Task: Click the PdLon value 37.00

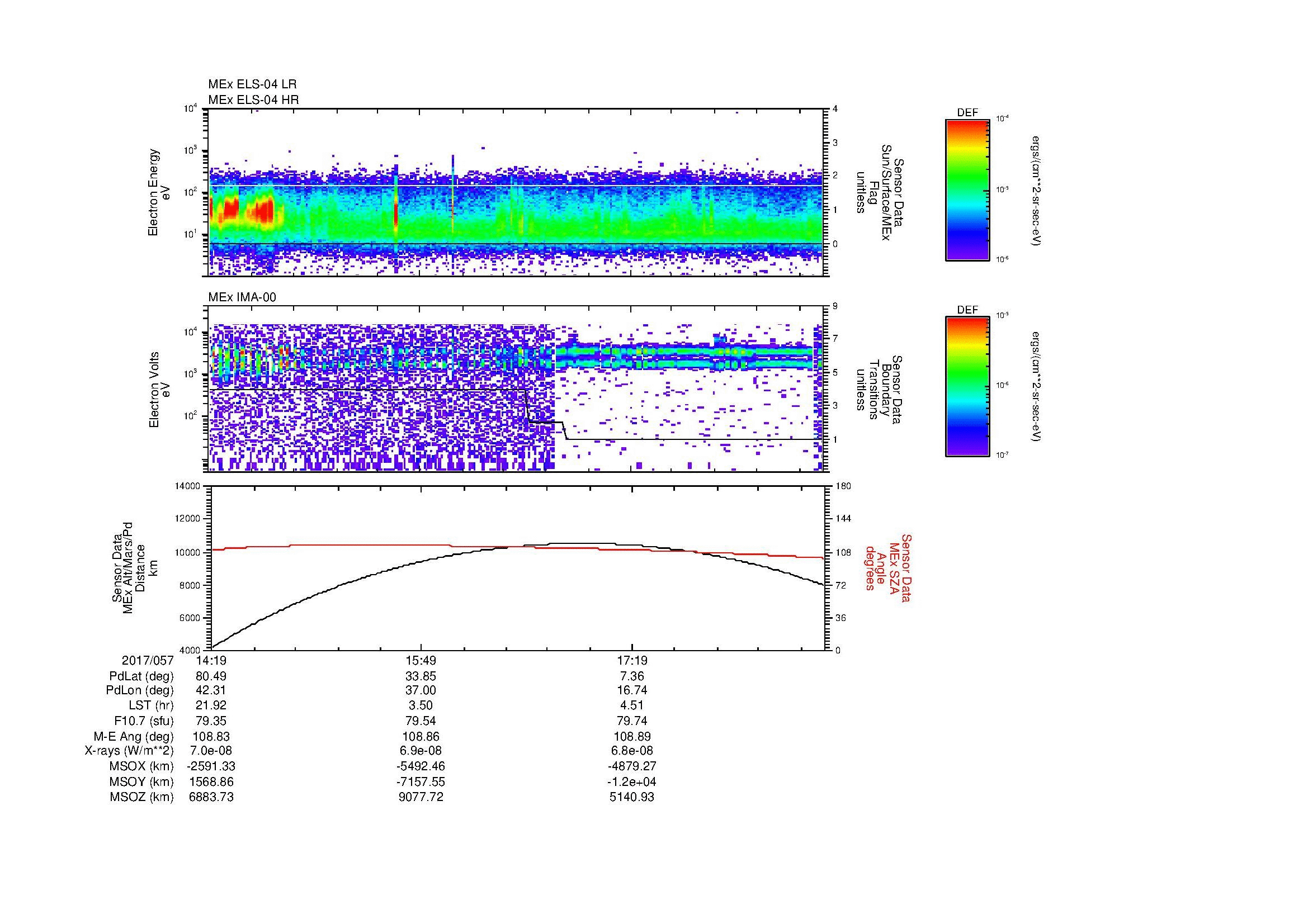Action: pos(421,690)
